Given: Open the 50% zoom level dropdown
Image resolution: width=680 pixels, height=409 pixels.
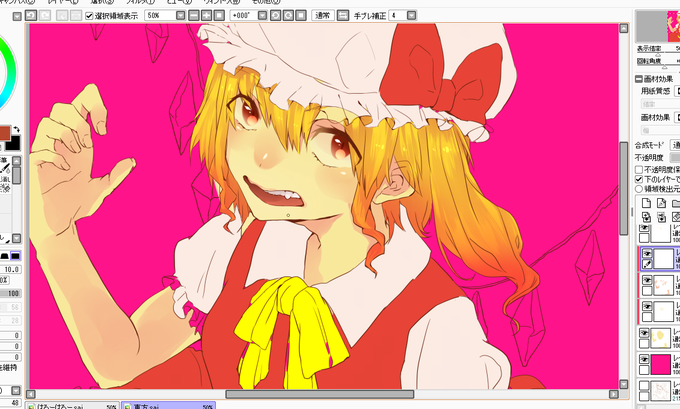Looking at the screenshot, I should click(x=180, y=16).
